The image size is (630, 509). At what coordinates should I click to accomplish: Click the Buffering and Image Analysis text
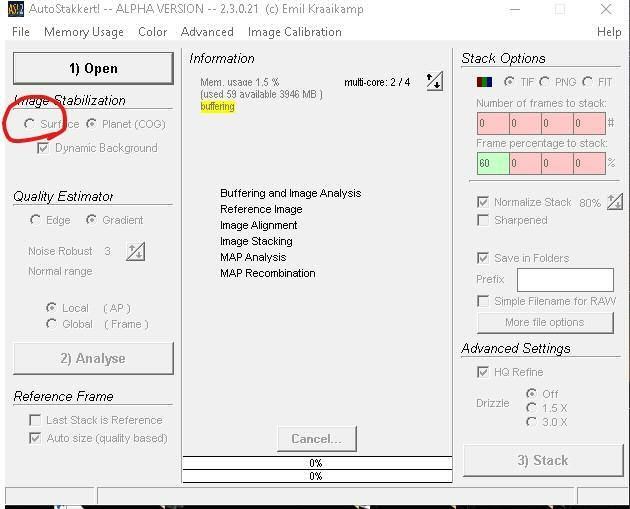290,193
